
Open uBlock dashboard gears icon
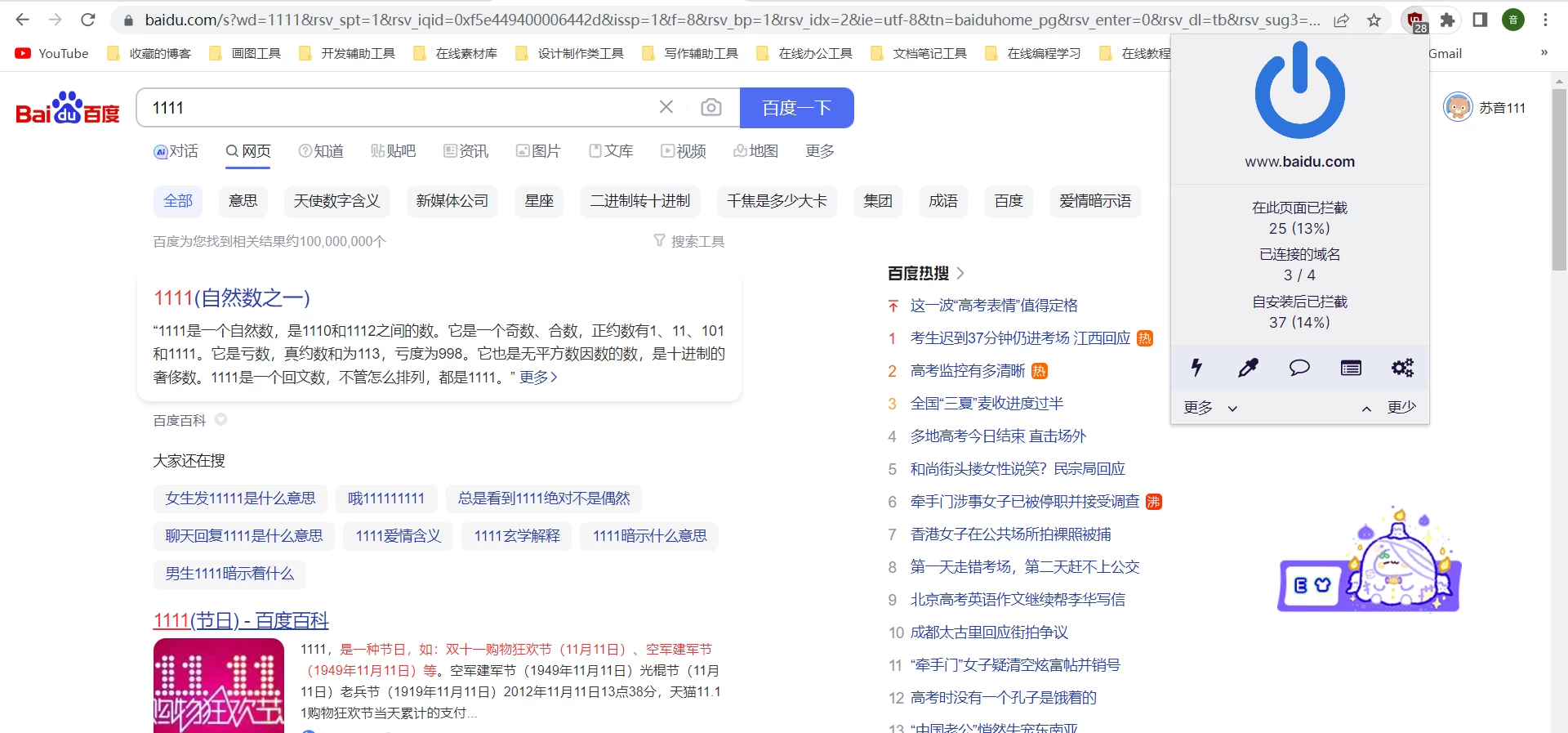[1402, 368]
